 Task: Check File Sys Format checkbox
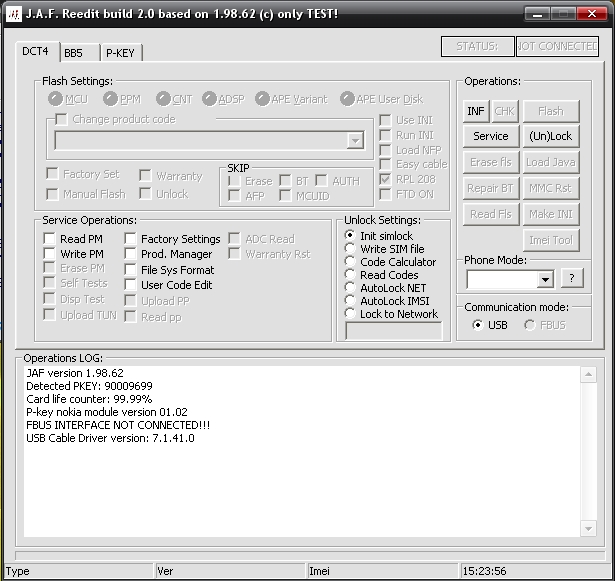tap(130, 270)
